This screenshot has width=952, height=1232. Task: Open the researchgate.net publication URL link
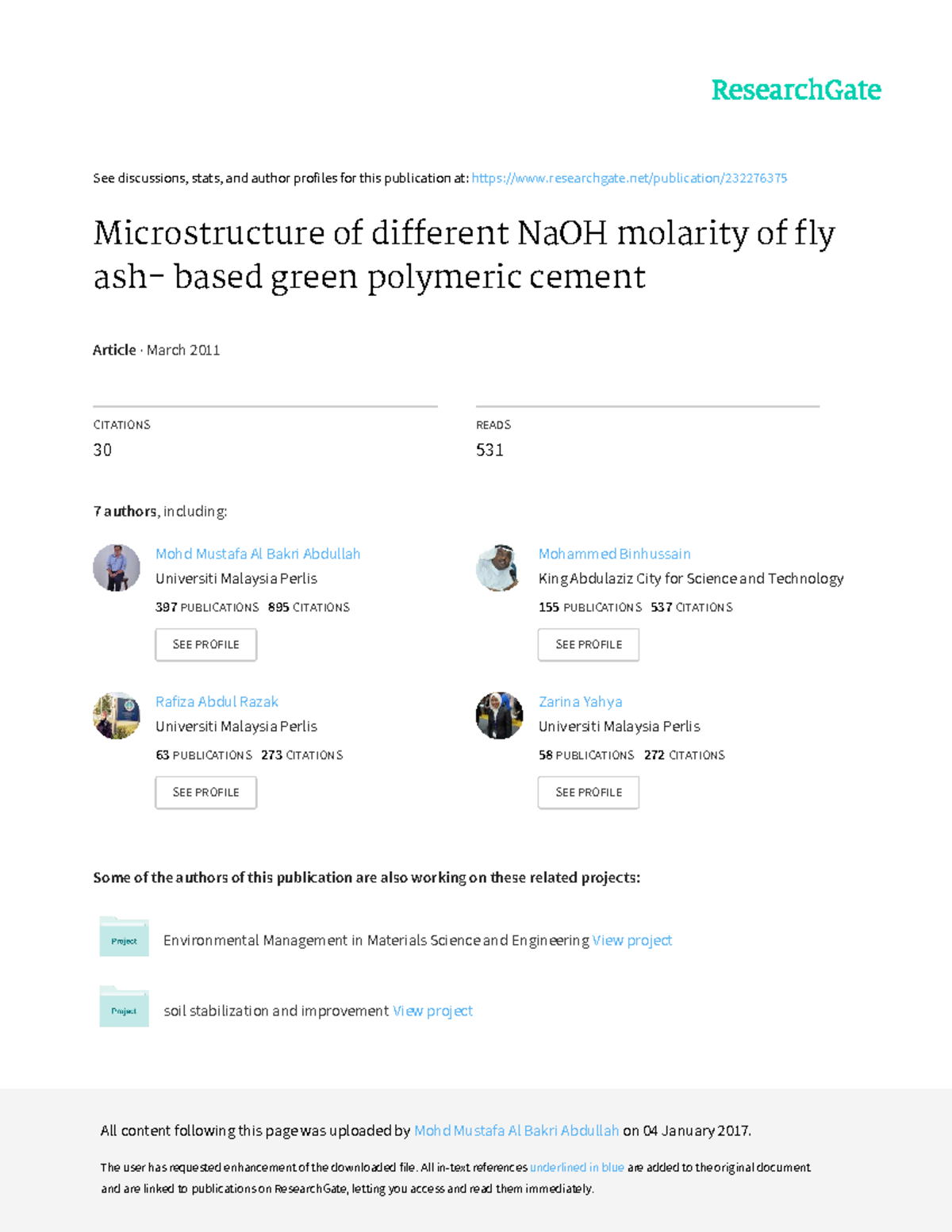click(629, 178)
